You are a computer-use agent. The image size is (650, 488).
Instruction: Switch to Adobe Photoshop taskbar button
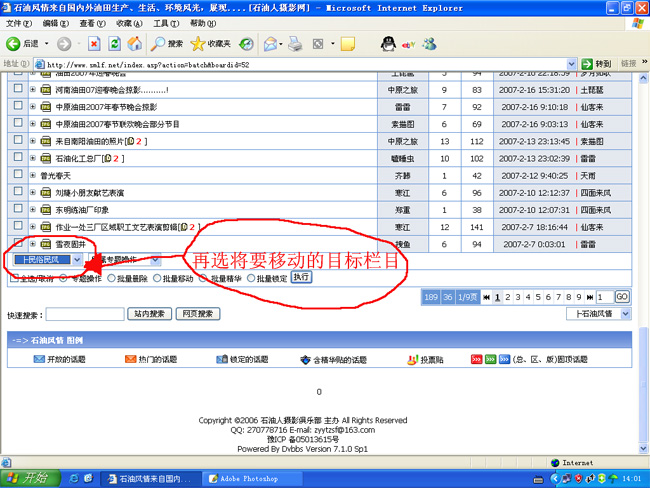coord(251,478)
